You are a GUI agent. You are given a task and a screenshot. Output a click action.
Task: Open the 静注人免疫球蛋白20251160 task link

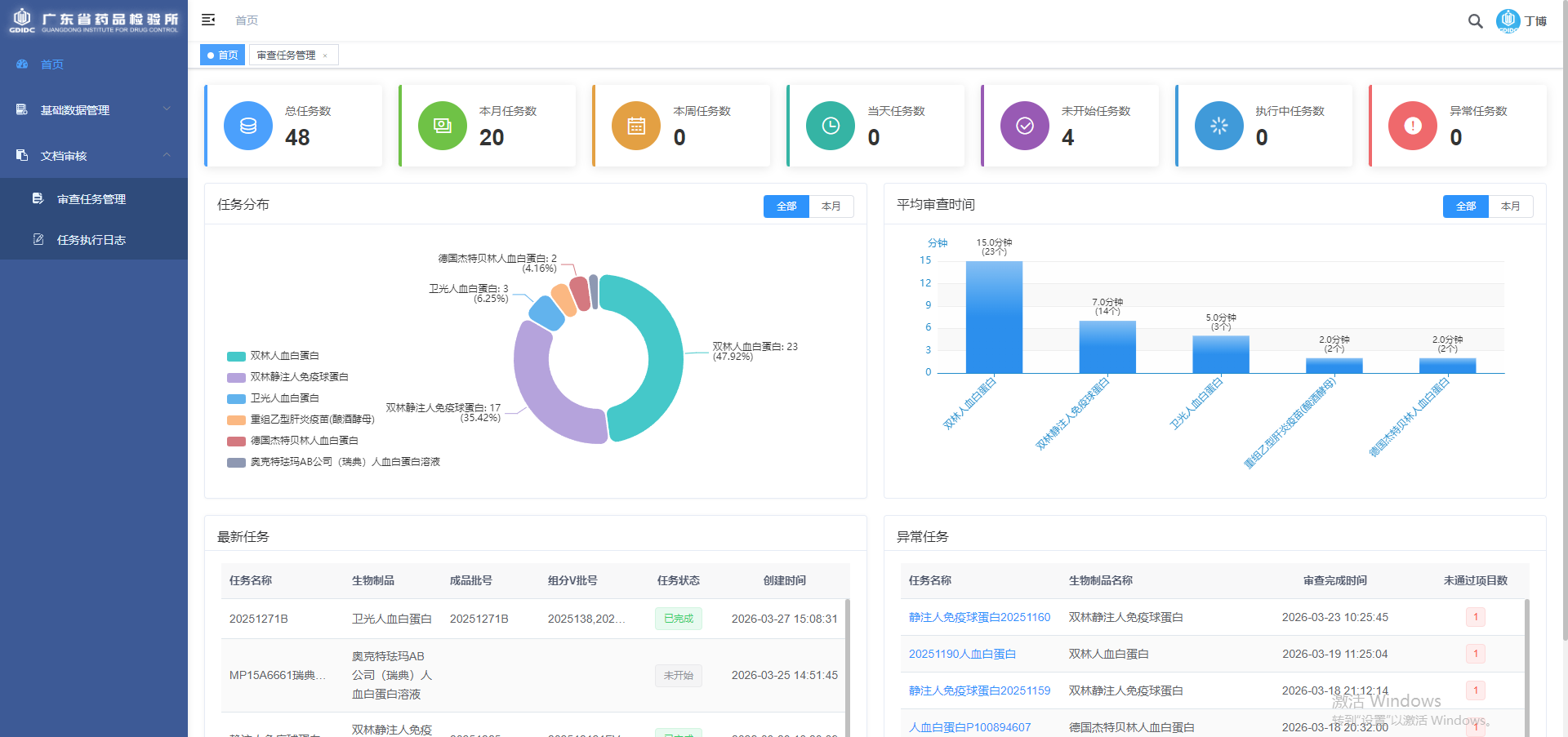(x=979, y=617)
